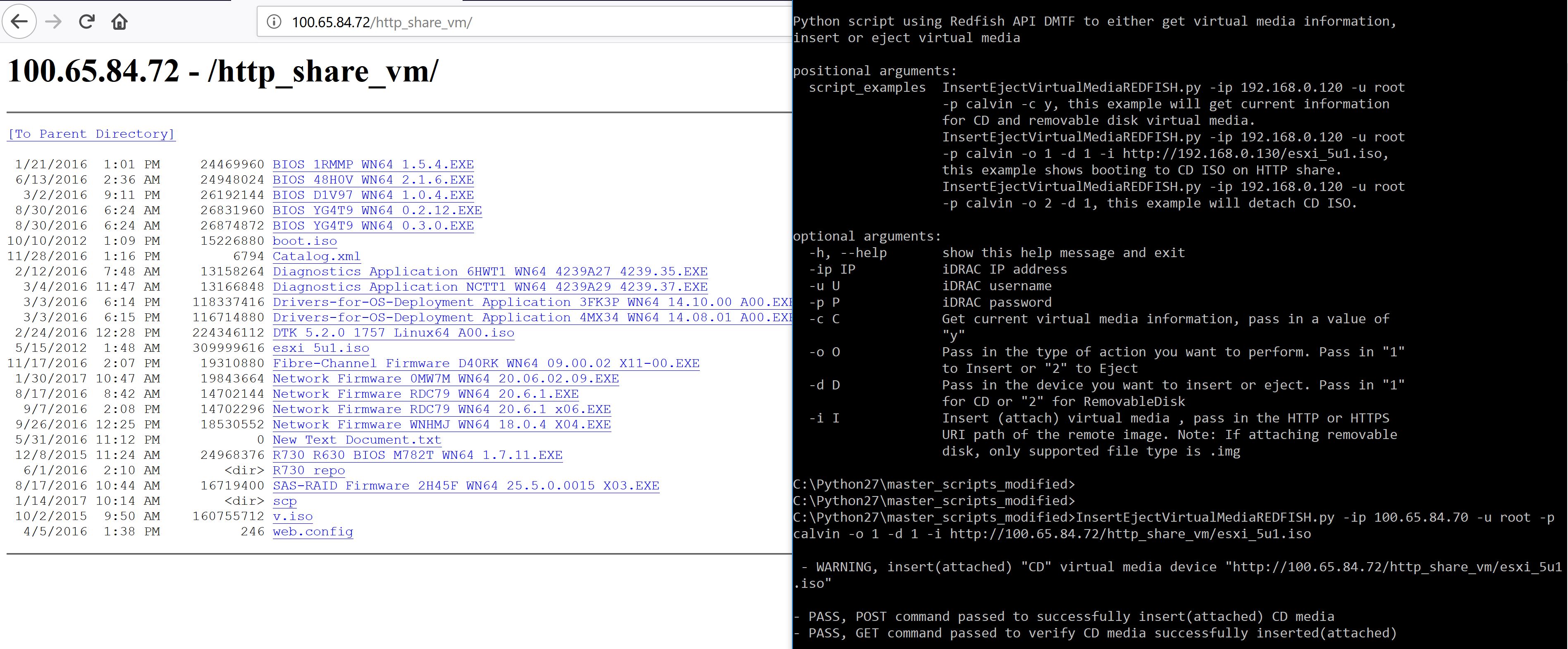This screenshot has height=649, width=1568.
Task: Download Fibre-Channel Firmware D40RK WN64
Action: click(x=486, y=363)
